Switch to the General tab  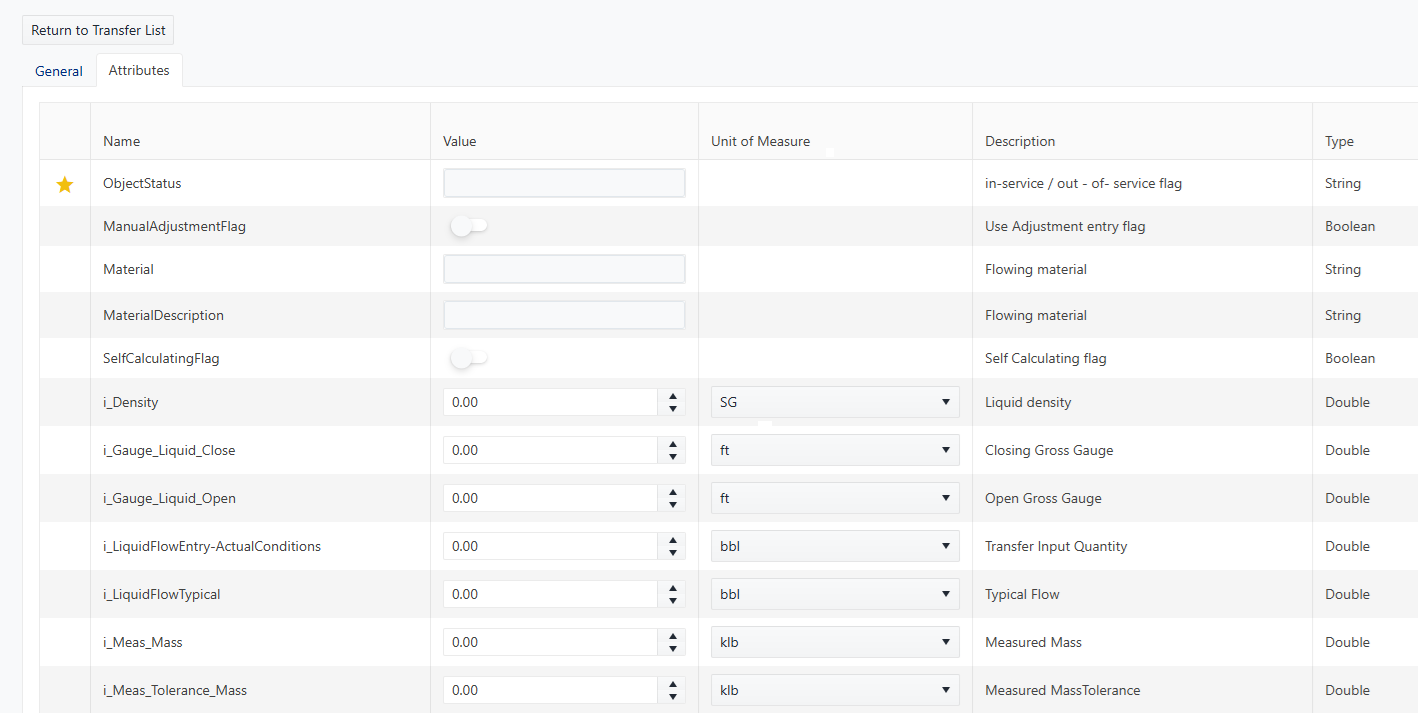click(x=59, y=71)
